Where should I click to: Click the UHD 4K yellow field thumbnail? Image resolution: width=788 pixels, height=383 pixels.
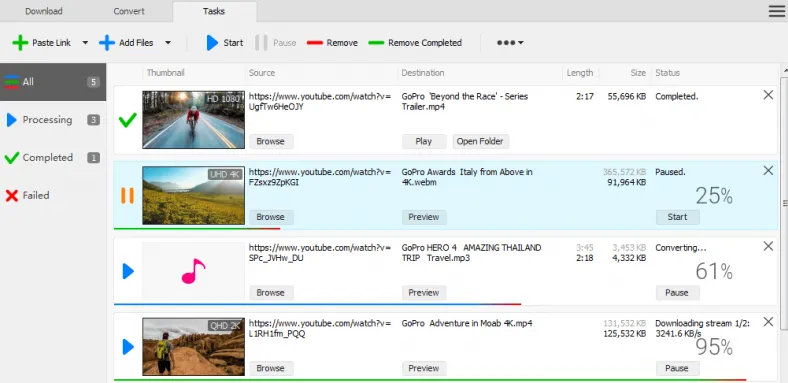coord(193,196)
